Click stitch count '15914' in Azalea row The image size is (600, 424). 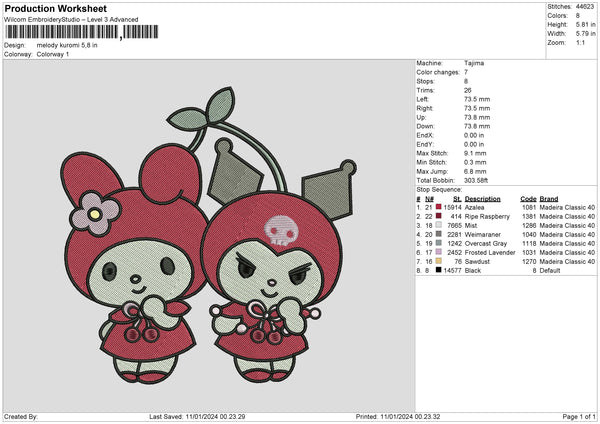453,207
